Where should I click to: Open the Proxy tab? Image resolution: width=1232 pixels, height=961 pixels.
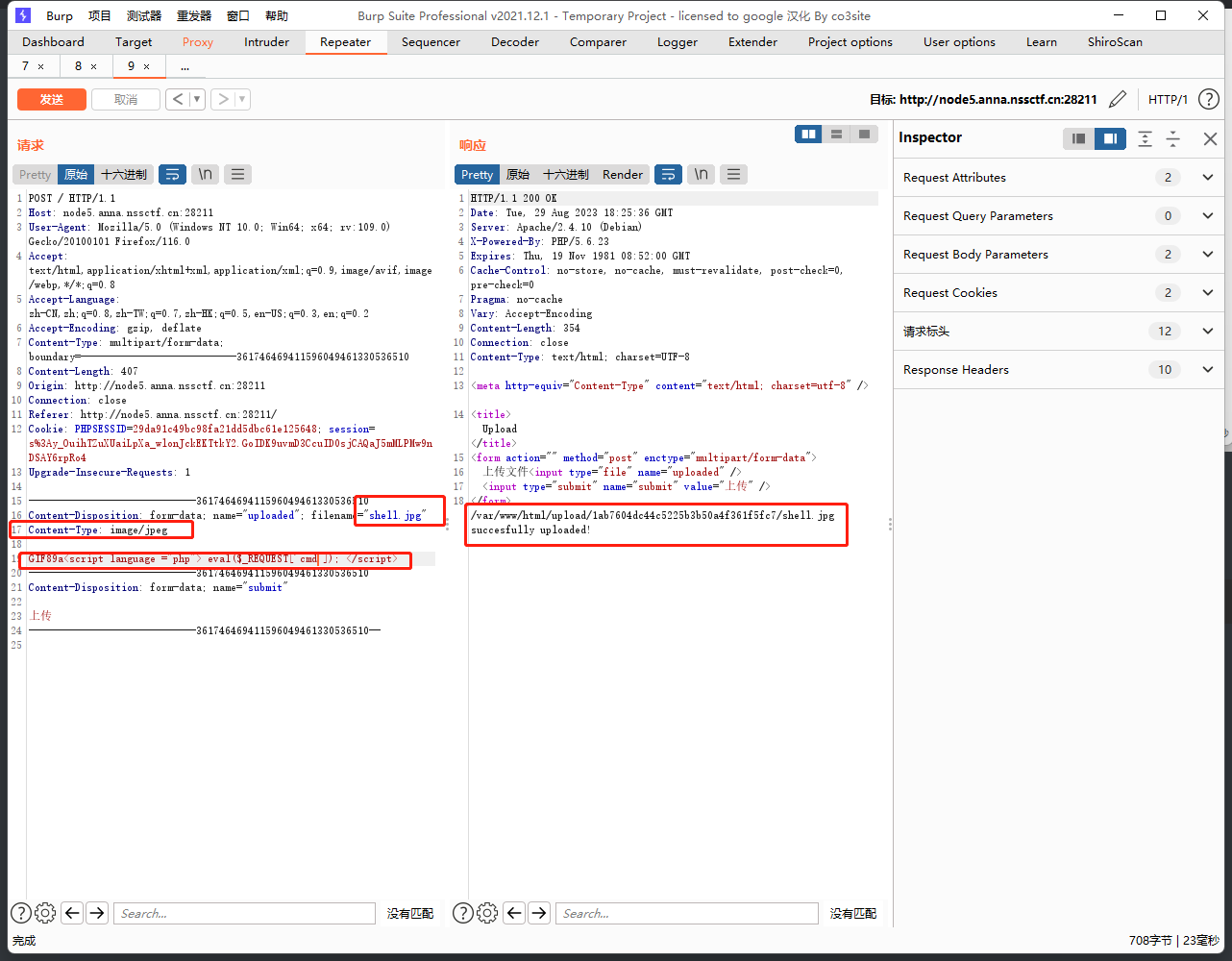pos(198,41)
